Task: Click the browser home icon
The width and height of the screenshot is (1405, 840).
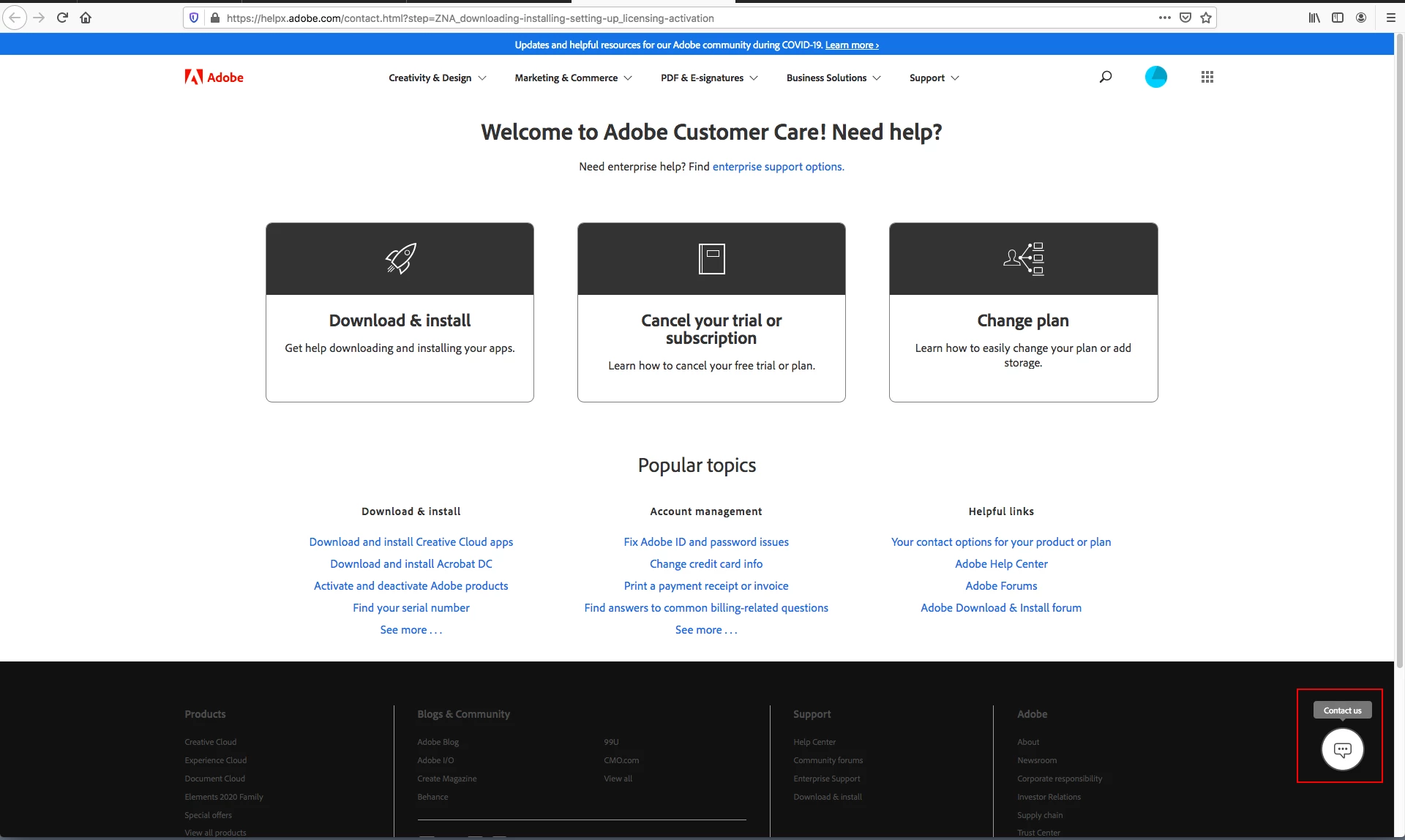Action: tap(86, 18)
